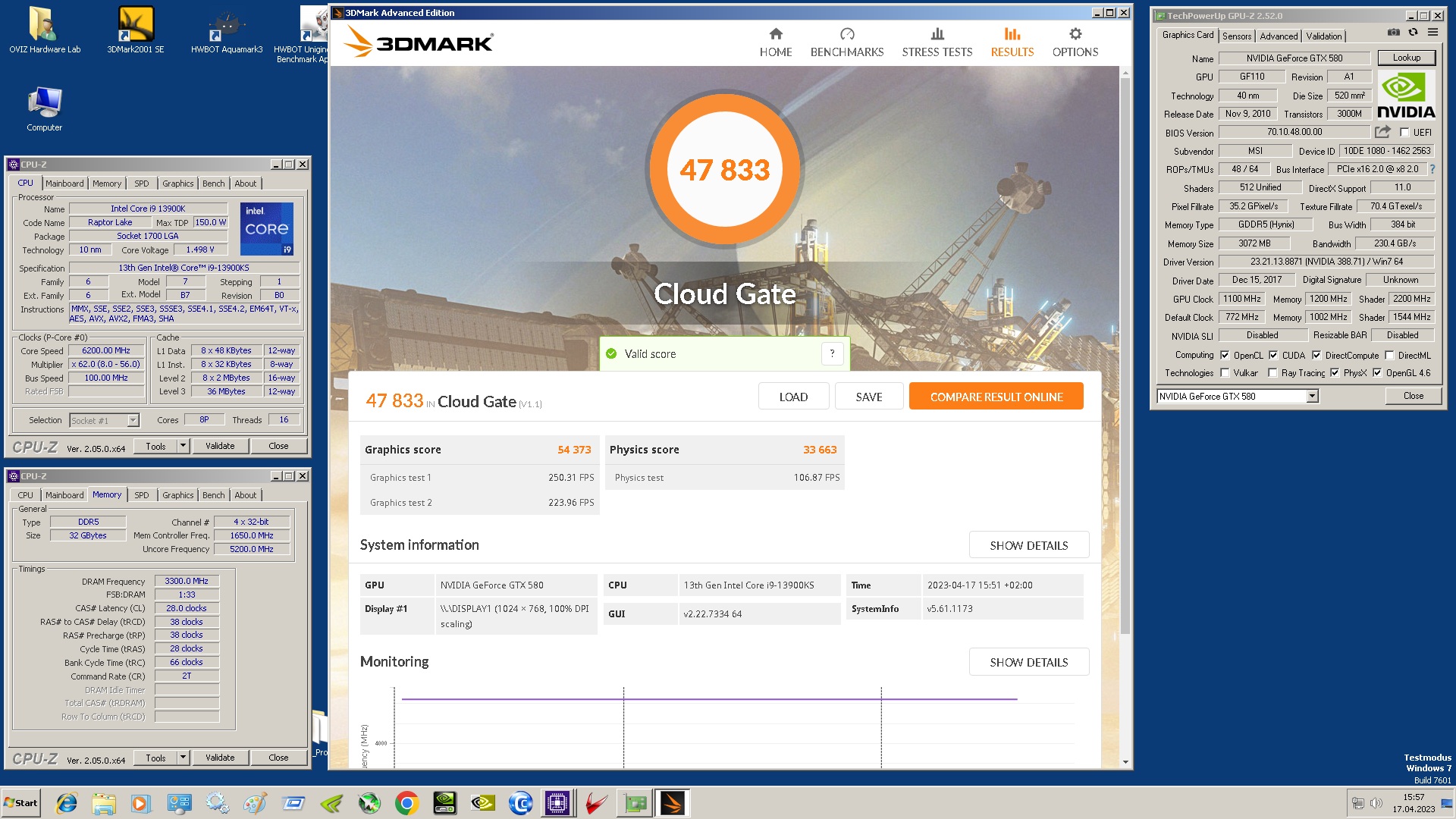Image resolution: width=1456 pixels, height=819 pixels.
Task: Click the Lookup button in GPU-Z
Action: tap(1406, 58)
